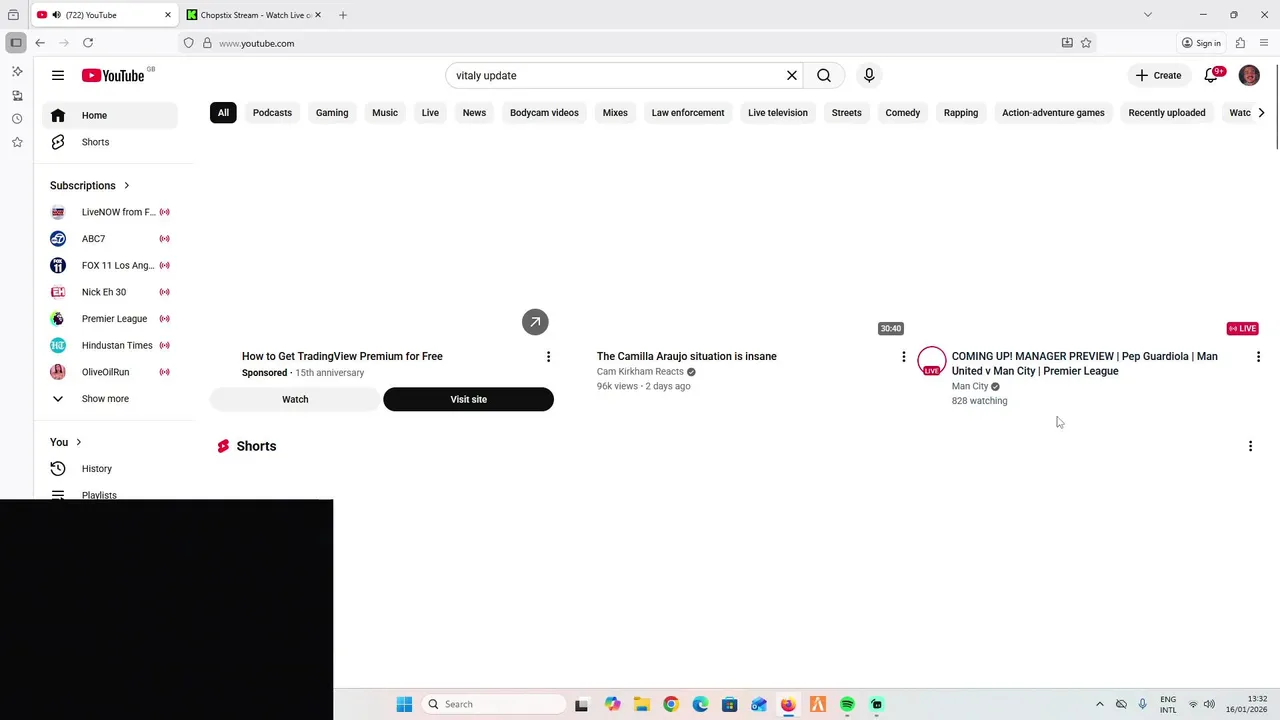Open the Spotify taskbar icon

(847, 704)
